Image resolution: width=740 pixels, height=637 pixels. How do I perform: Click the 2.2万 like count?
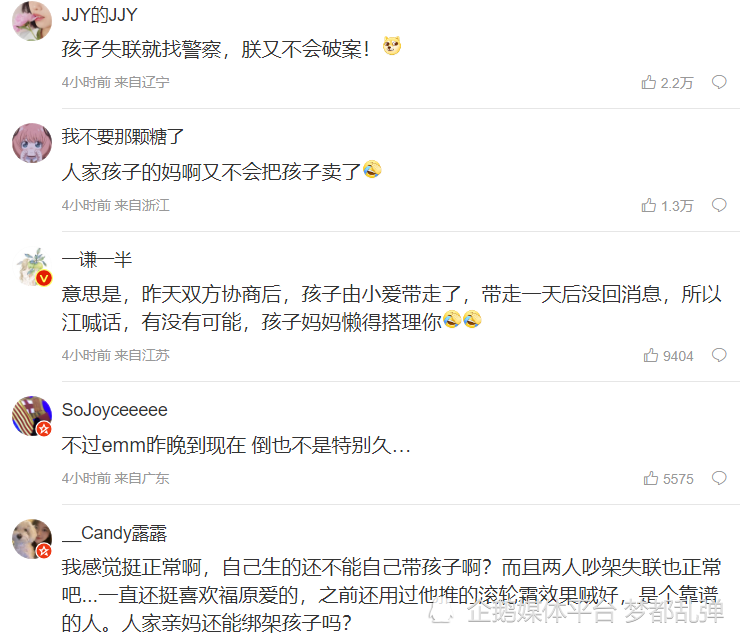(x=677, y=83)
